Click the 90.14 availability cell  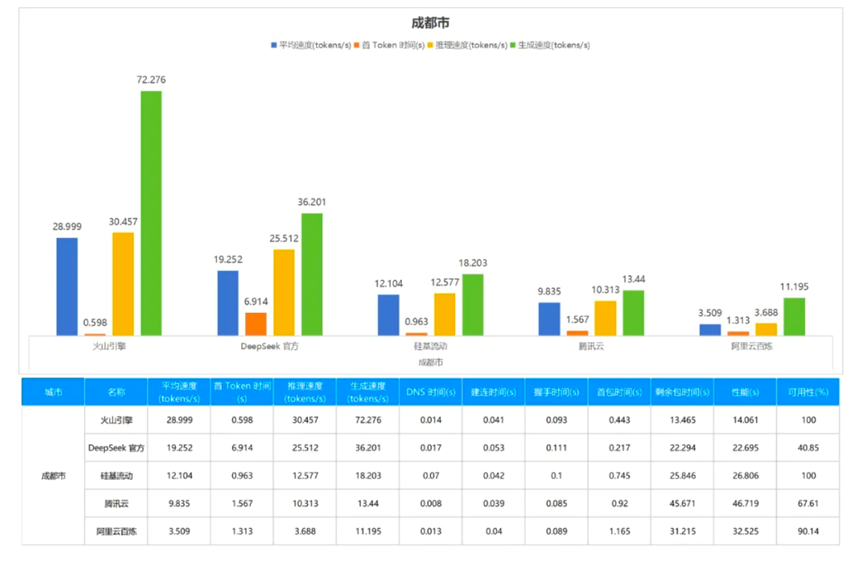tap(808, 531)
